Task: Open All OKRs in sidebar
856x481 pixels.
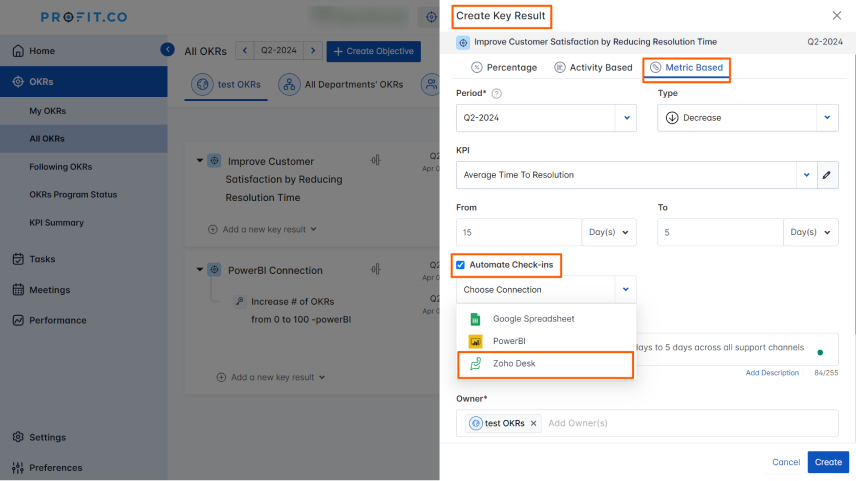Action: tap(84, 139)
